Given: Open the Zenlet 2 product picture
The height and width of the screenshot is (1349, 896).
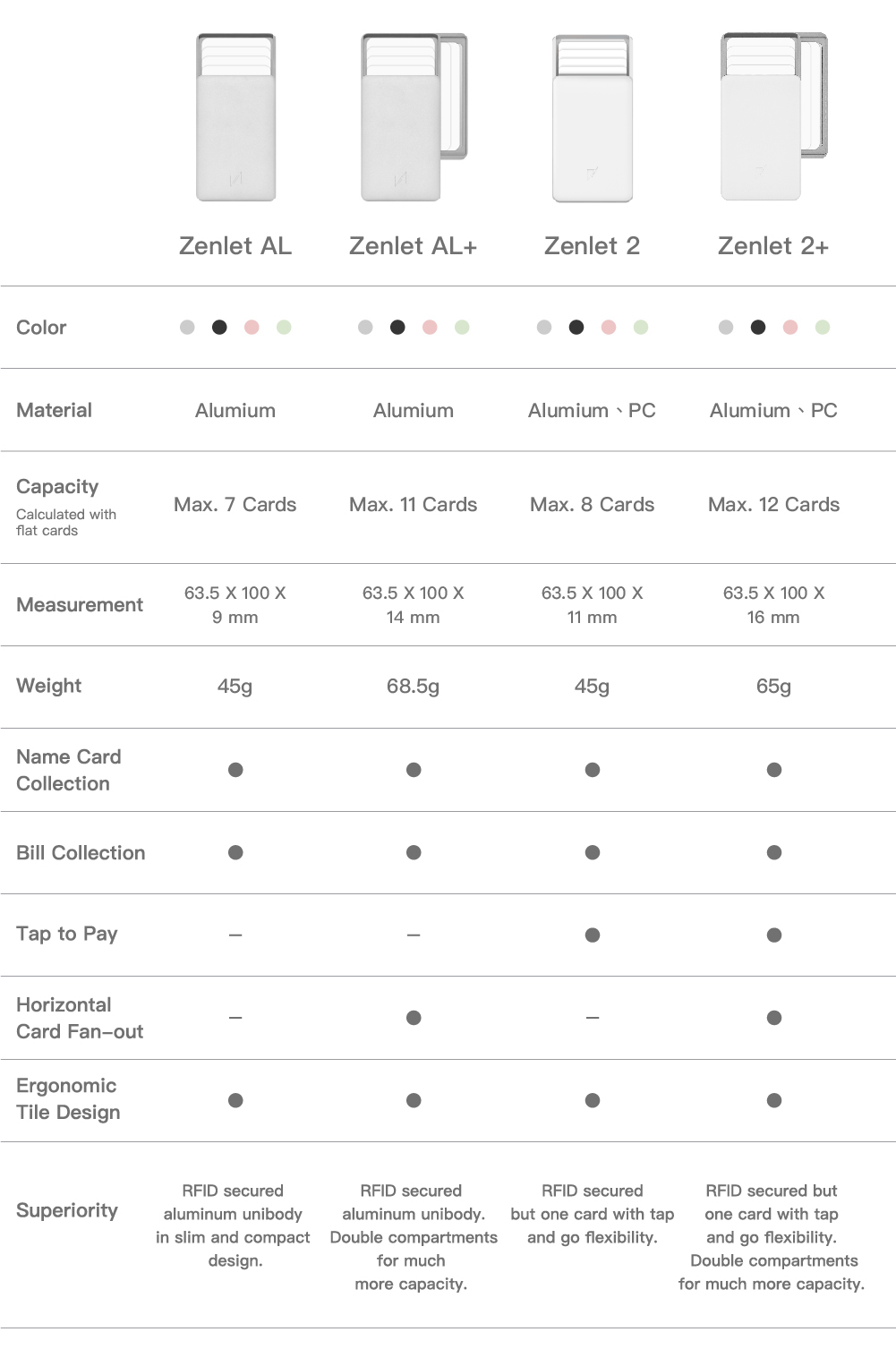Looking at the screenshot, I should click(x=593, y=118).
